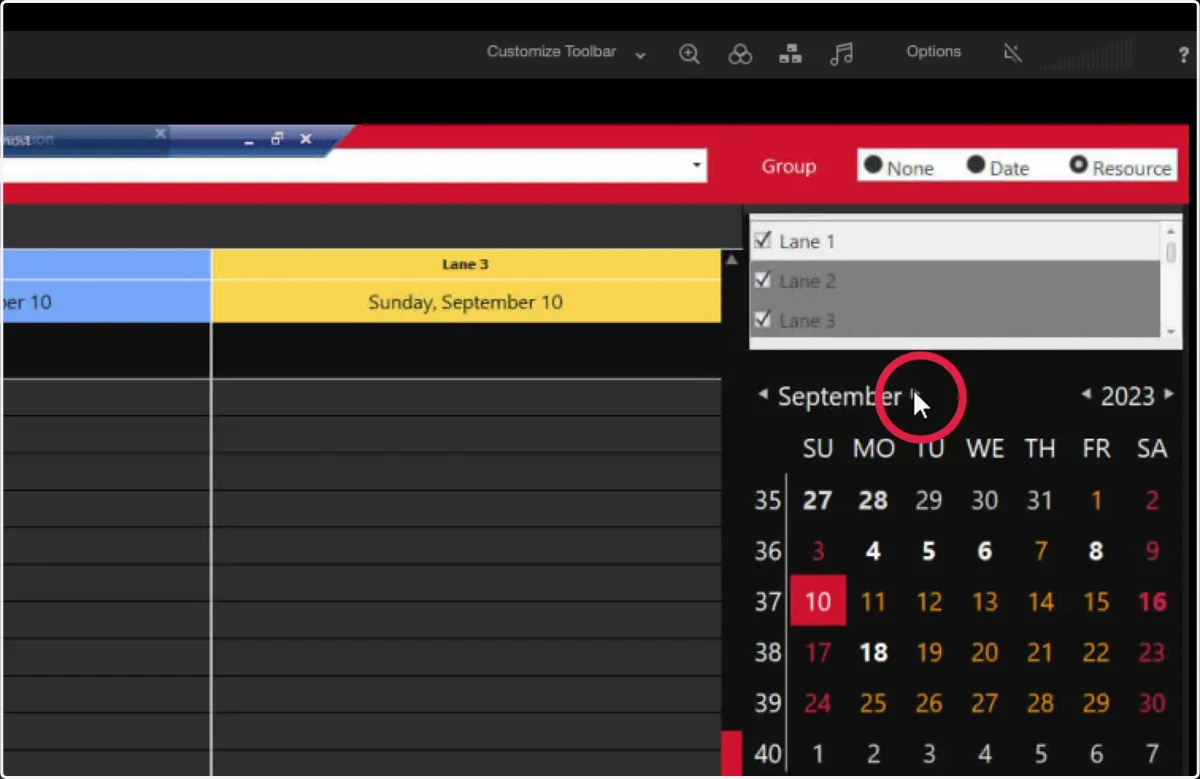Minimize the inner blue window
The image size is (1200, 779).
(249, 141)
